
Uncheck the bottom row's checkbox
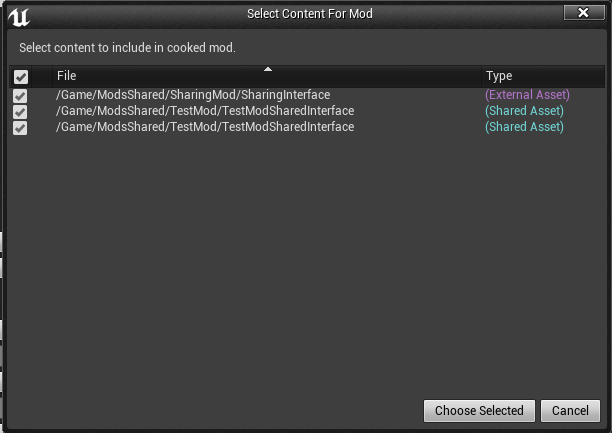(x=20, y=127)
